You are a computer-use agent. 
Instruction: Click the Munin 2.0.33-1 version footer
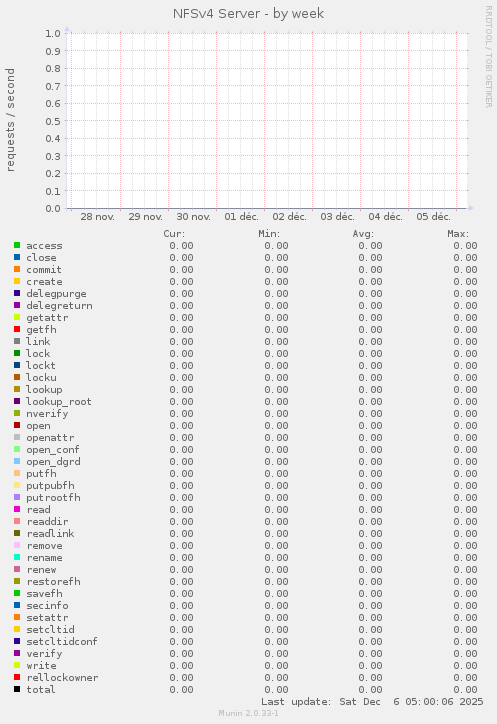[x=248, y=713]
